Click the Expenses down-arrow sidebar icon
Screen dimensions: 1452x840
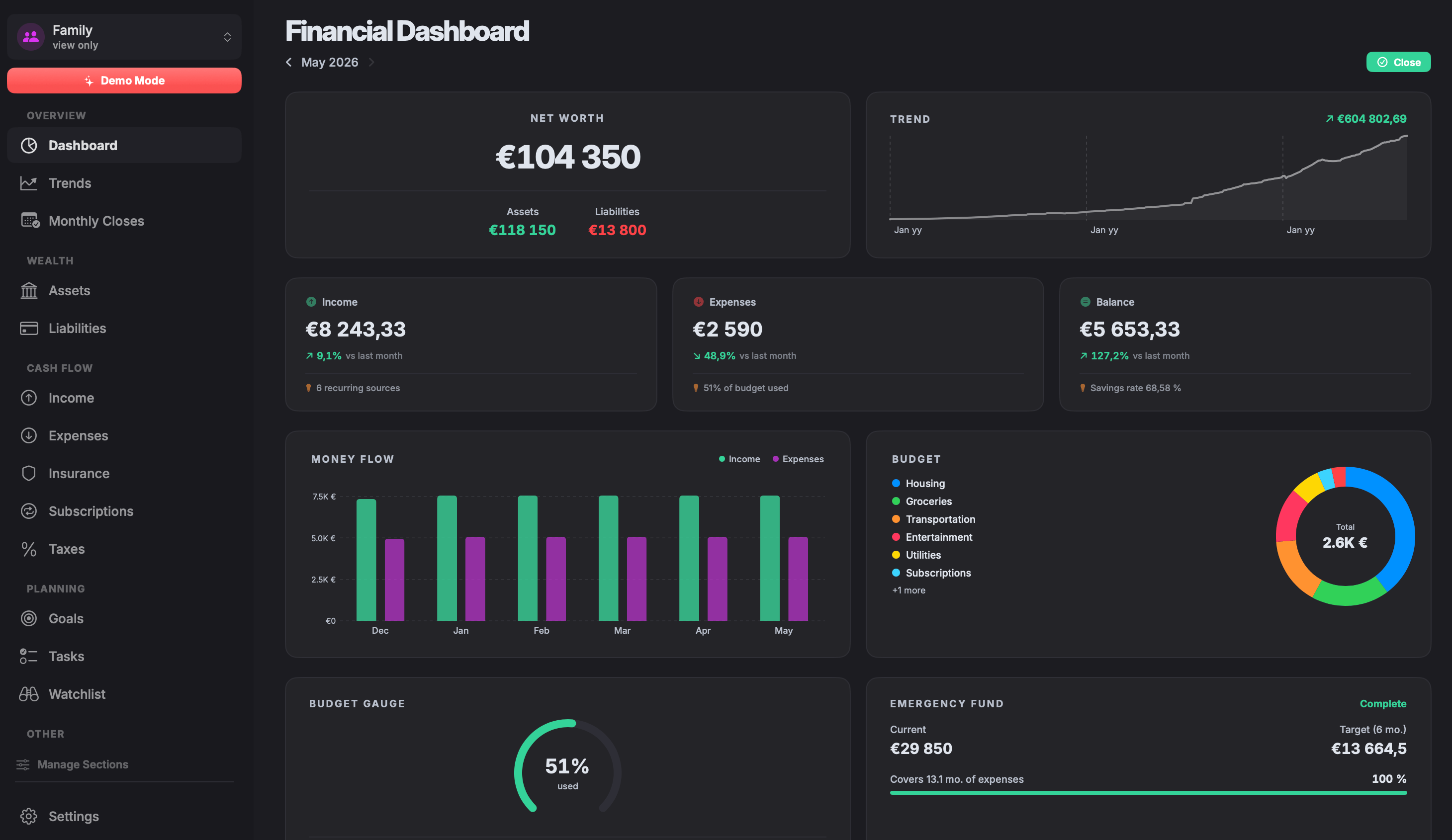pyautogui.click(x=29, y=435)
